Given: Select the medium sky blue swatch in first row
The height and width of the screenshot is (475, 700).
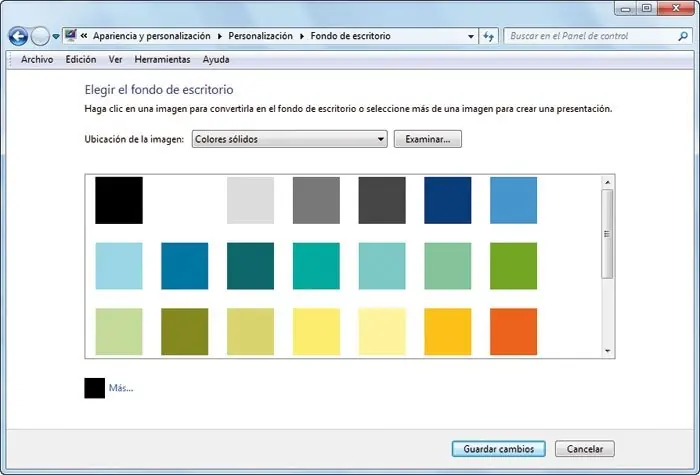Looking at the screenshot, I should (x=513, y=200).
